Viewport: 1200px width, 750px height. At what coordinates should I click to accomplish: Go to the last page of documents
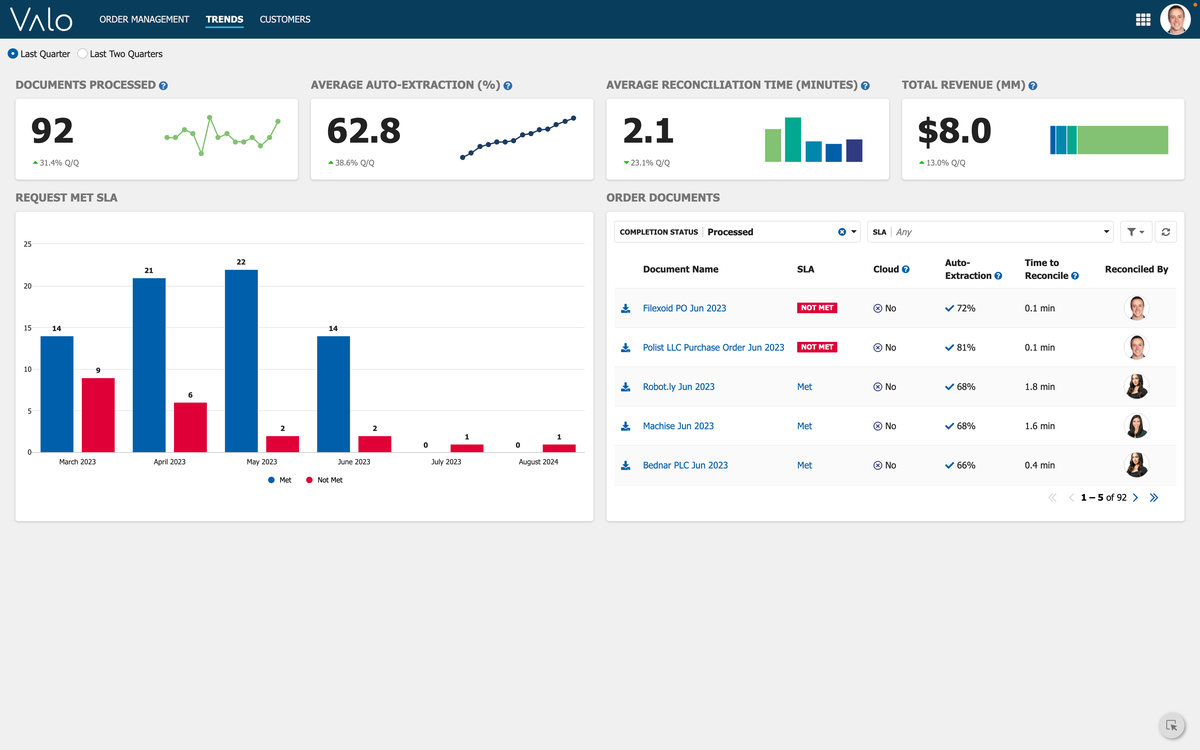1154,498
